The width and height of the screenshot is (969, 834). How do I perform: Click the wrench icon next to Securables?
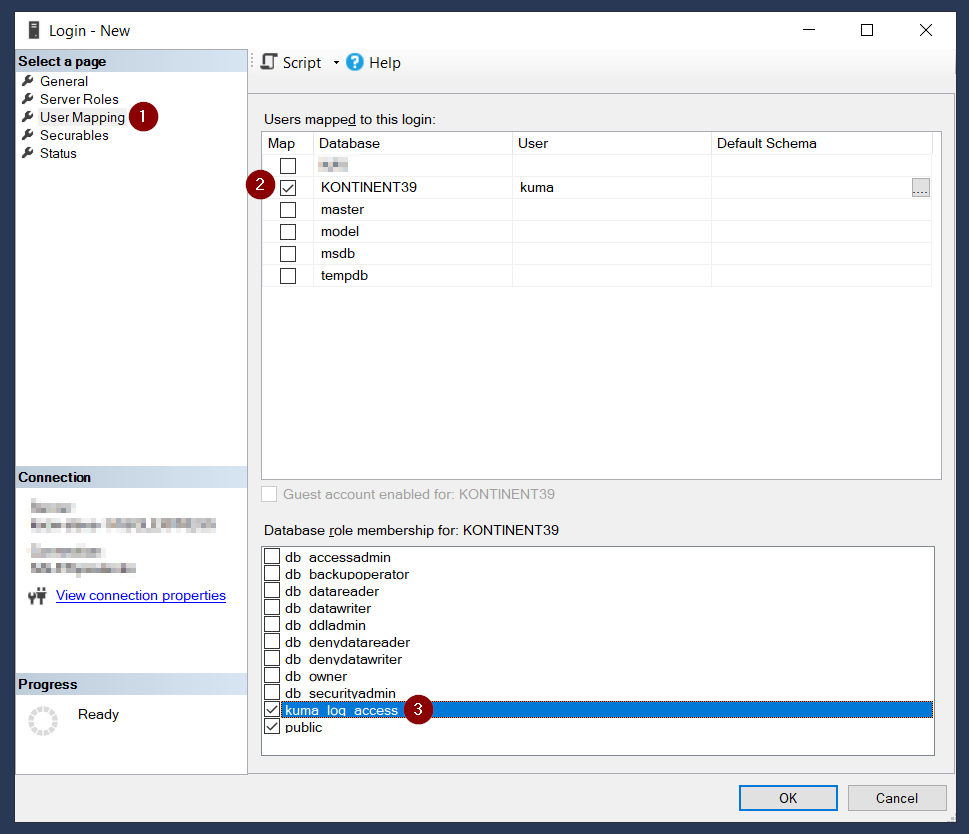point(28,135)
